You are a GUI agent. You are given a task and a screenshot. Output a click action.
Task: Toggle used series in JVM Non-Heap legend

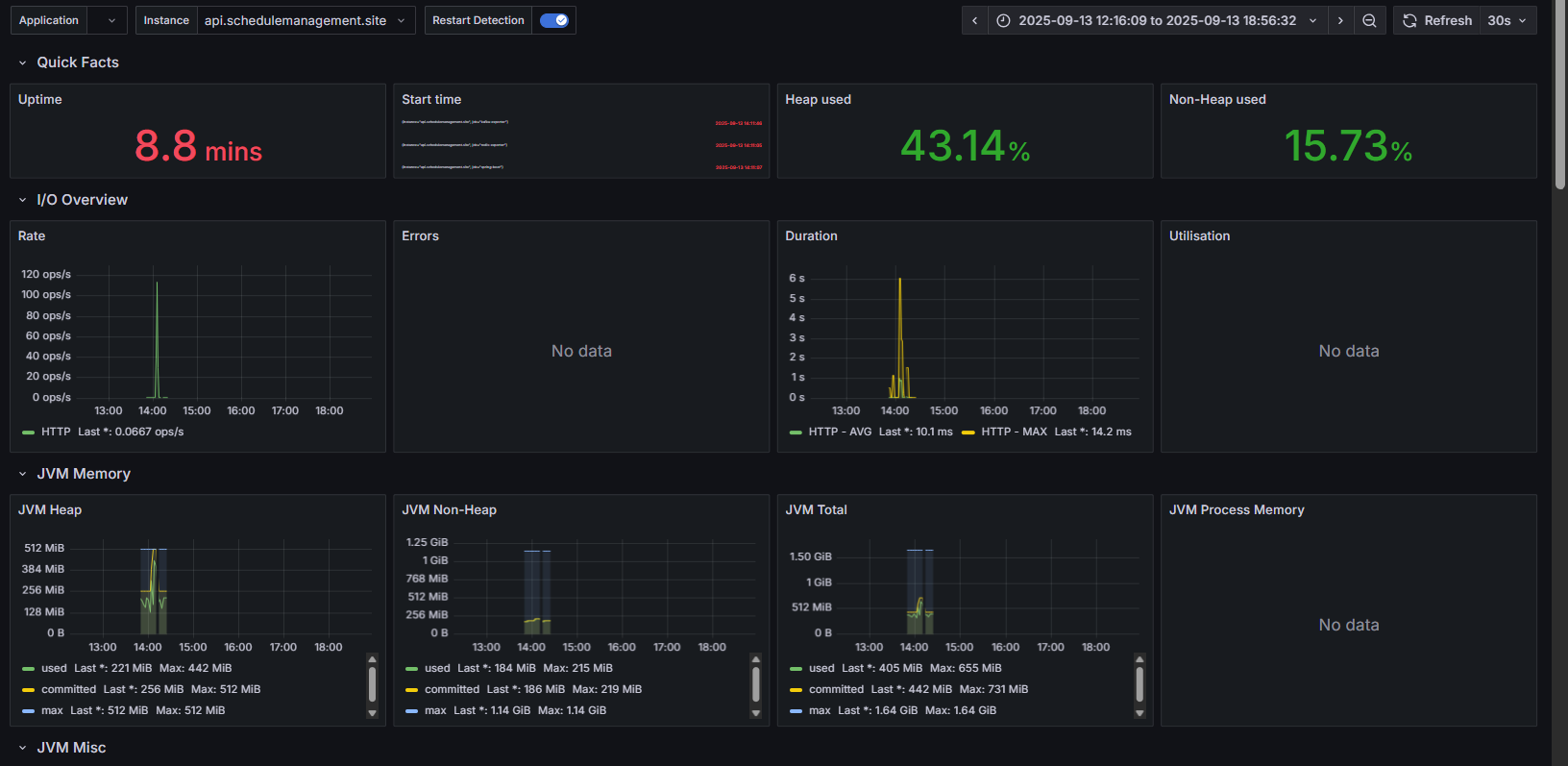pos(437,668)
